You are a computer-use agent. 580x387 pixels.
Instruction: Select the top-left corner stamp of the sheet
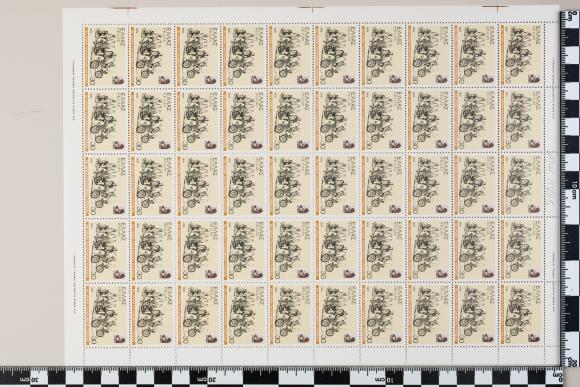(105, 56)
